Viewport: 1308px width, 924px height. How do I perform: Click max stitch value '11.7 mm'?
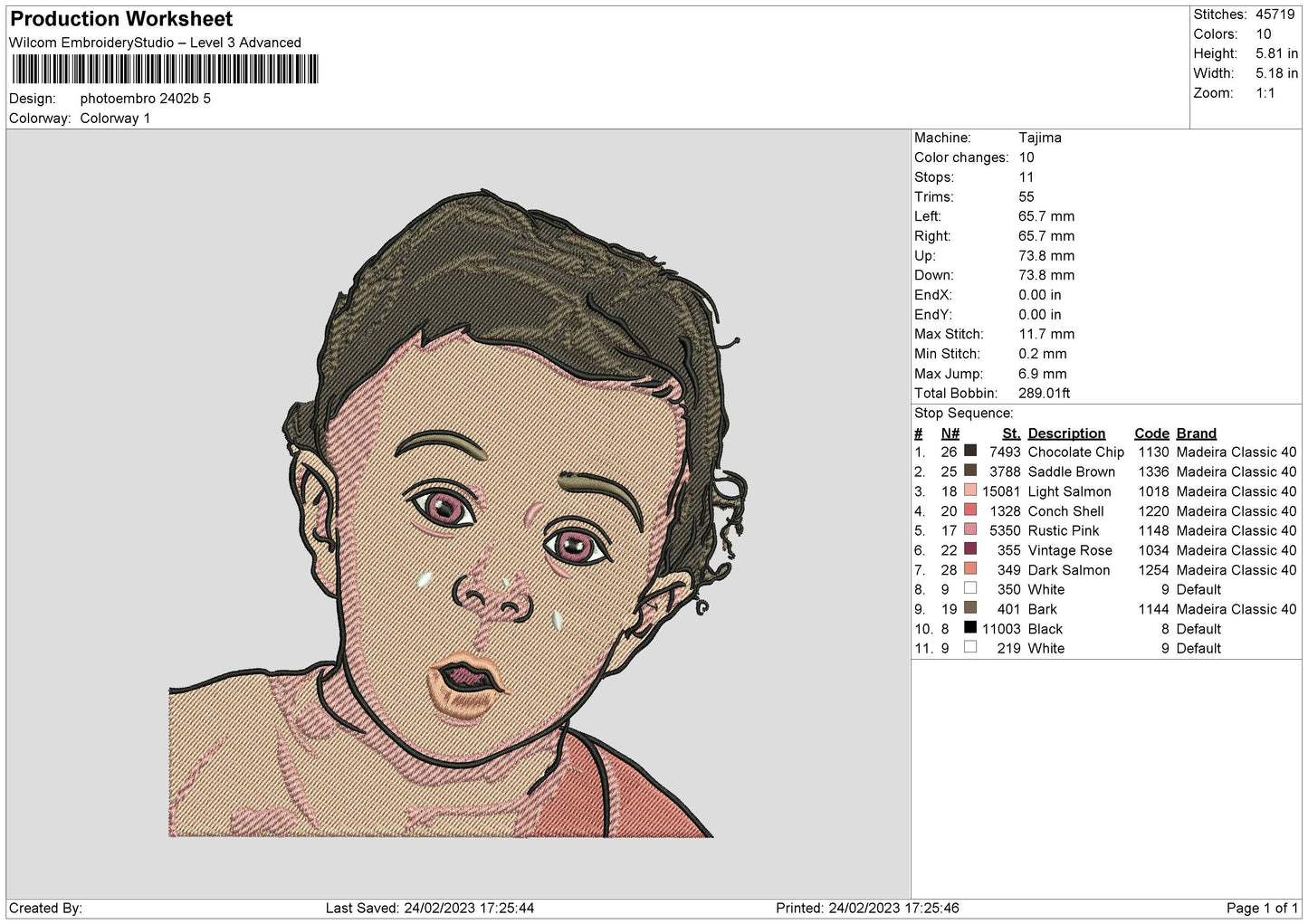1046,334
